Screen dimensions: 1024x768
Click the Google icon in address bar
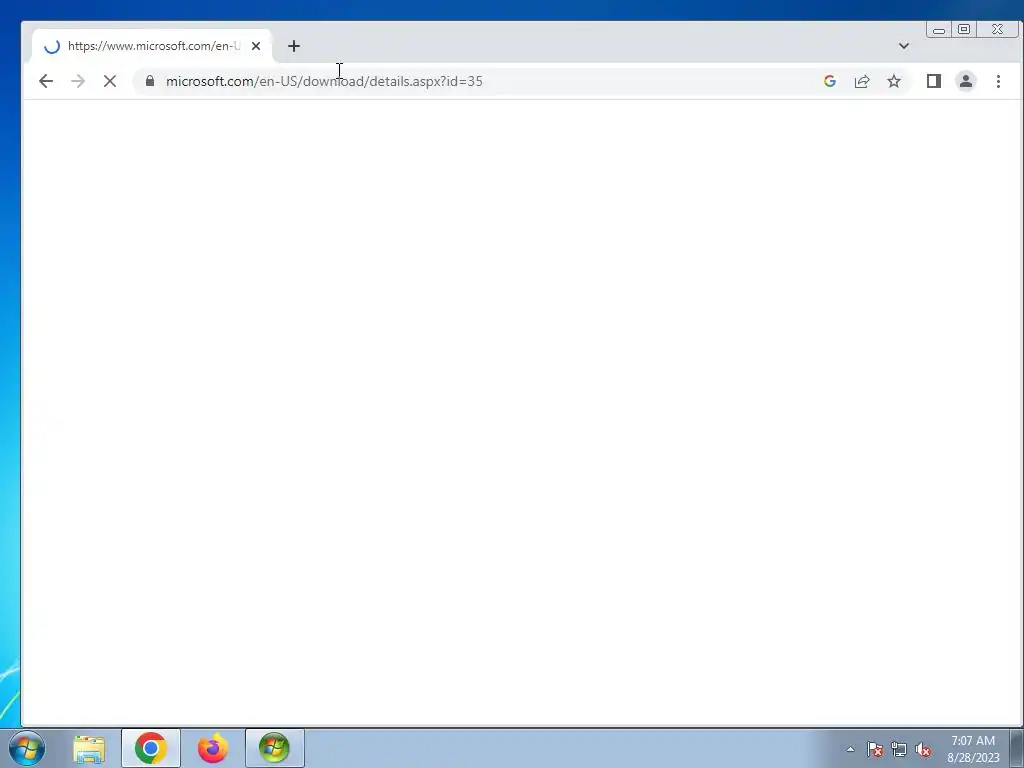click(830, 81)
